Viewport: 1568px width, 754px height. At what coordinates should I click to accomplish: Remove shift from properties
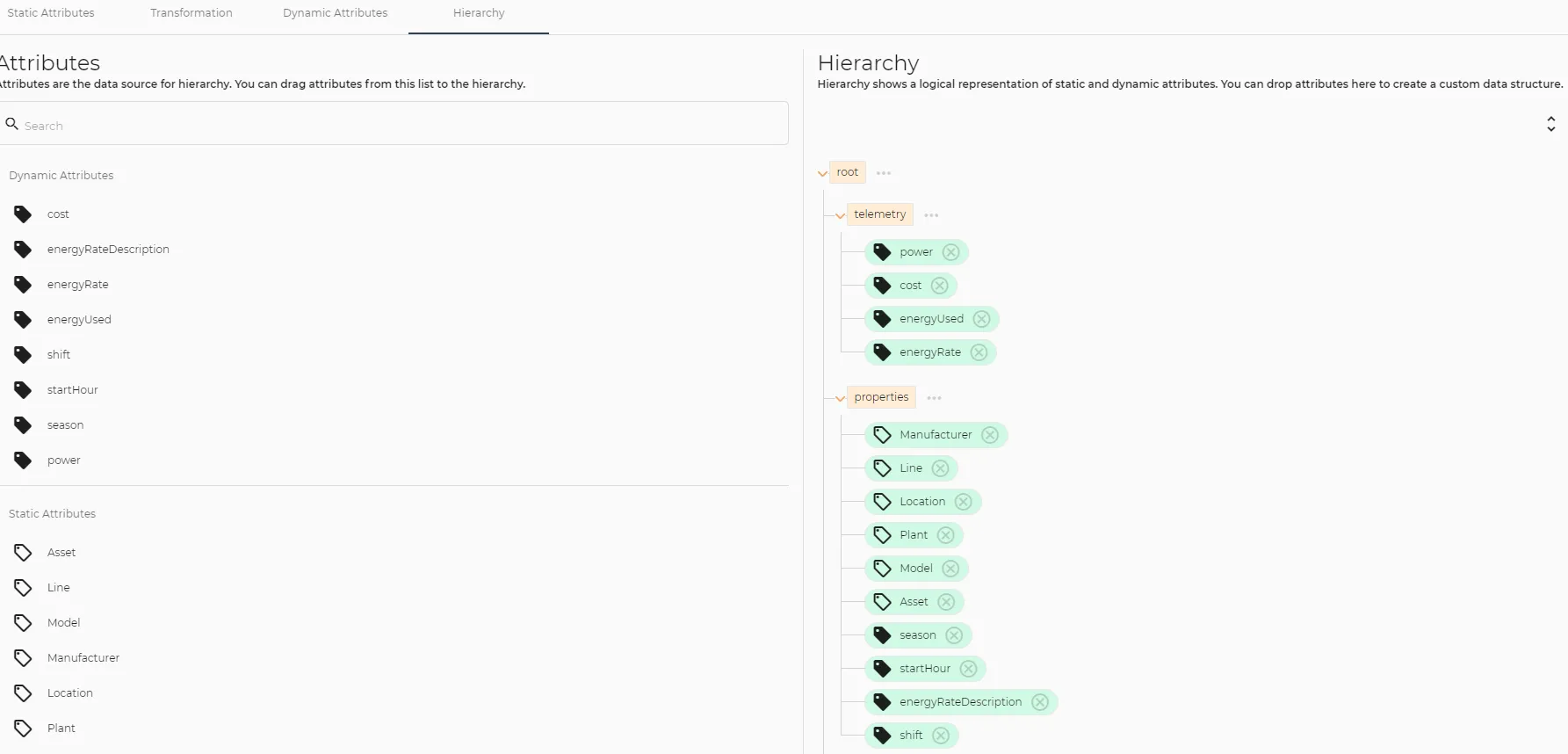(941, 736)
